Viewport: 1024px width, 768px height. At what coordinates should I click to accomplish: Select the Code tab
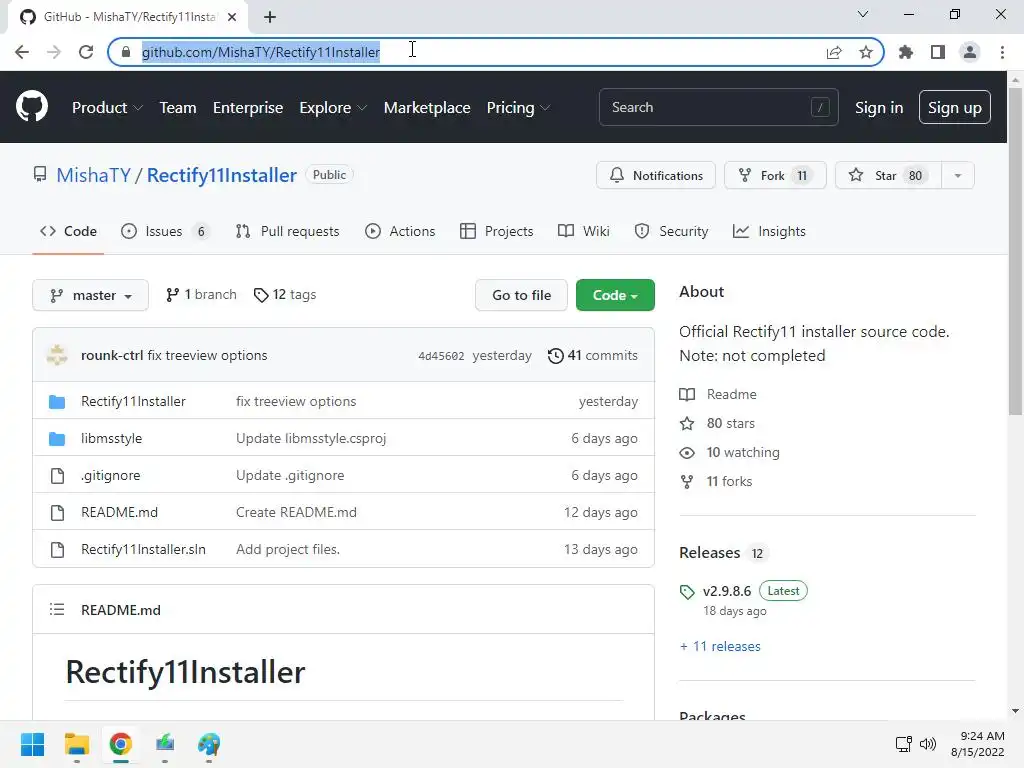coord(68,231)
